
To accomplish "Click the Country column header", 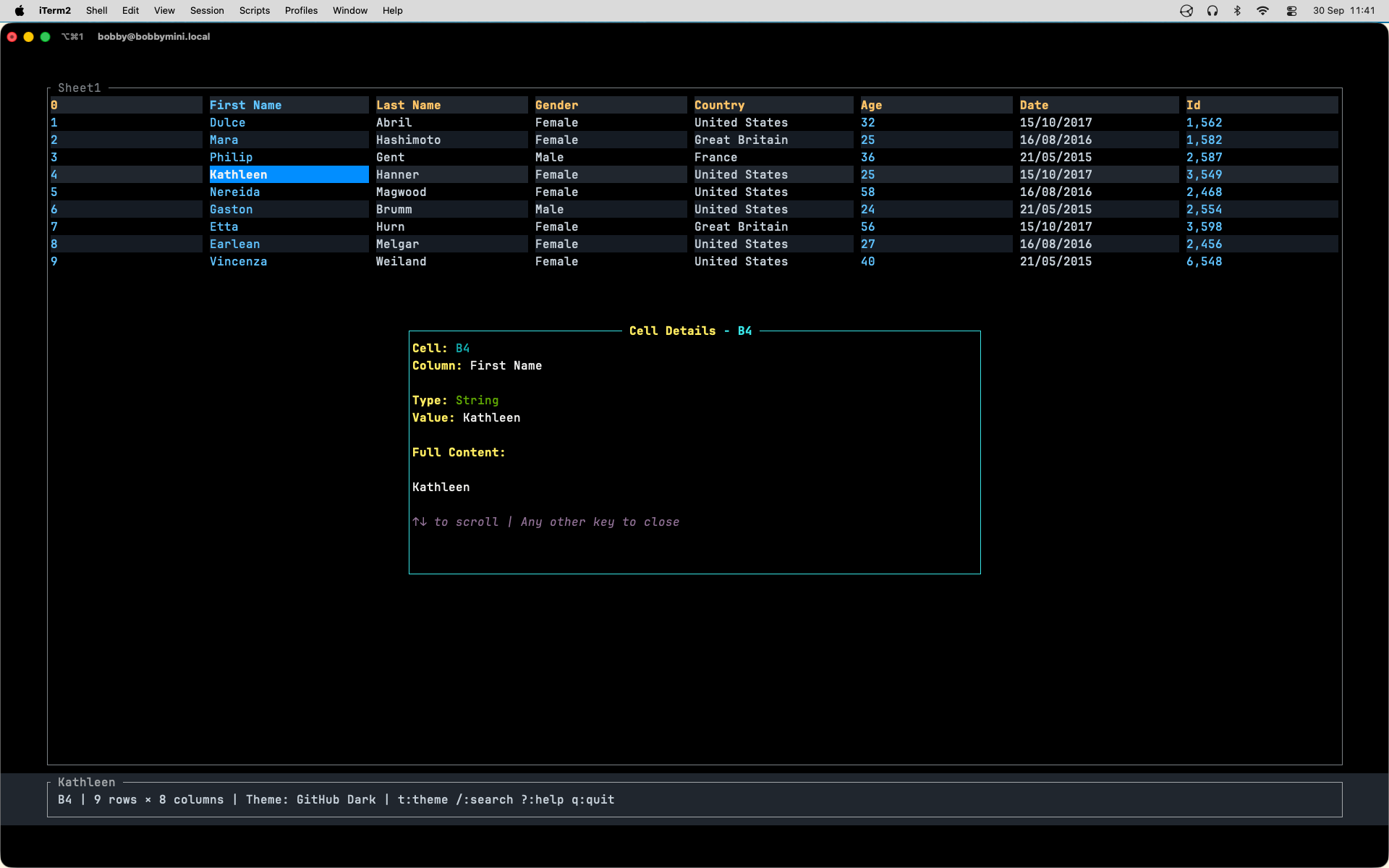I will point(719,105).
